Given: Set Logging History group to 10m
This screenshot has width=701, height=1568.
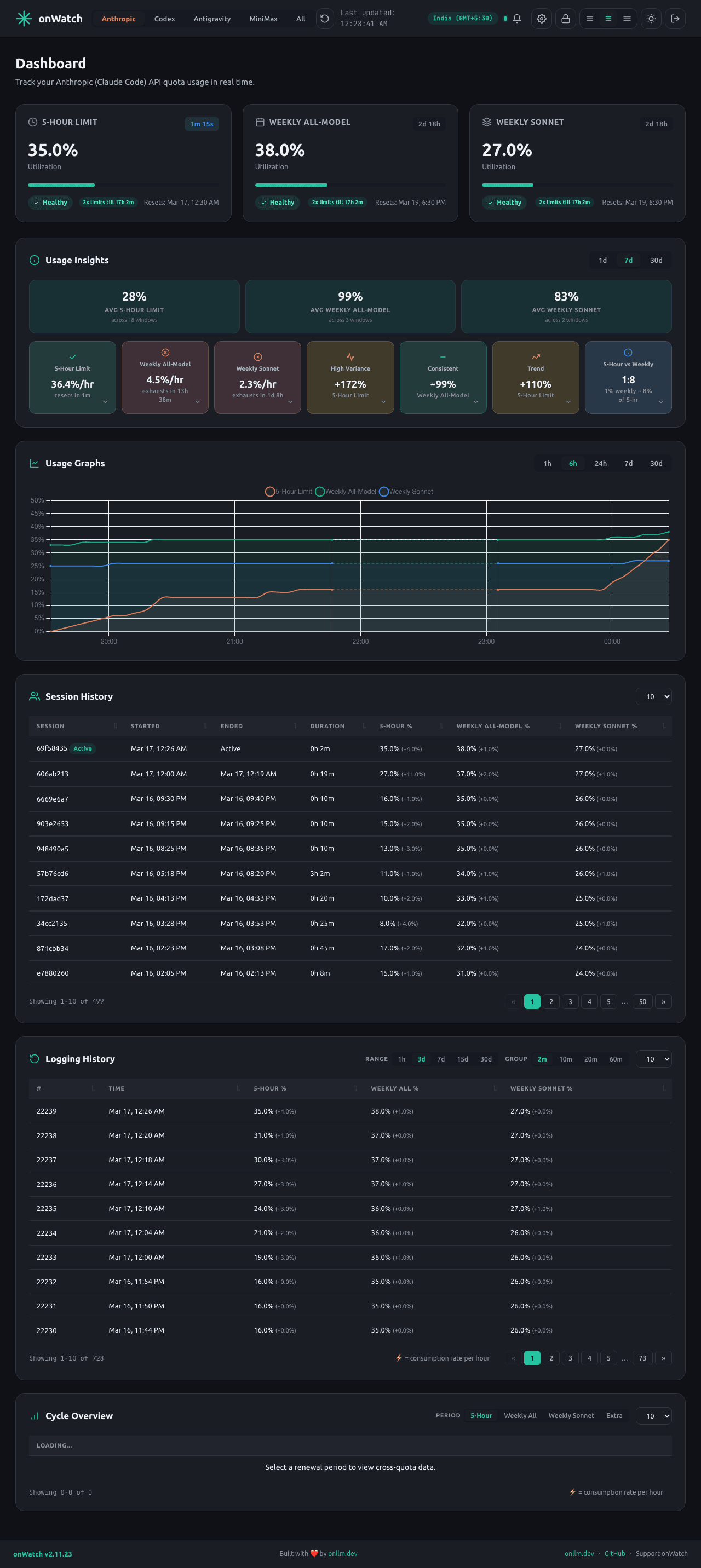Looking at the screenshot, I should pyautogui.click(x=565, y=1059).
